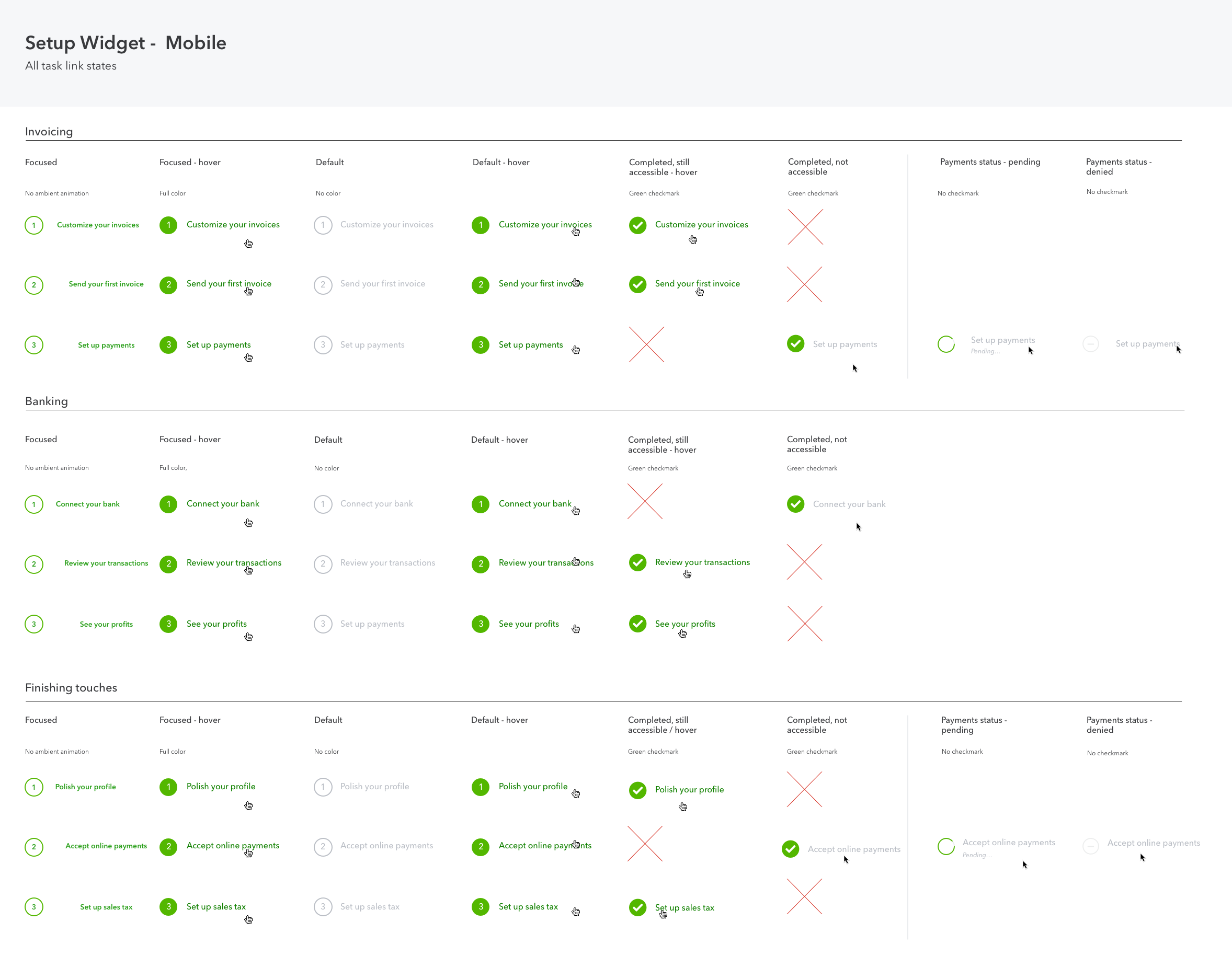
Task: Open Send your first invoice link in Focused column
Action: (x=106, y=284)
